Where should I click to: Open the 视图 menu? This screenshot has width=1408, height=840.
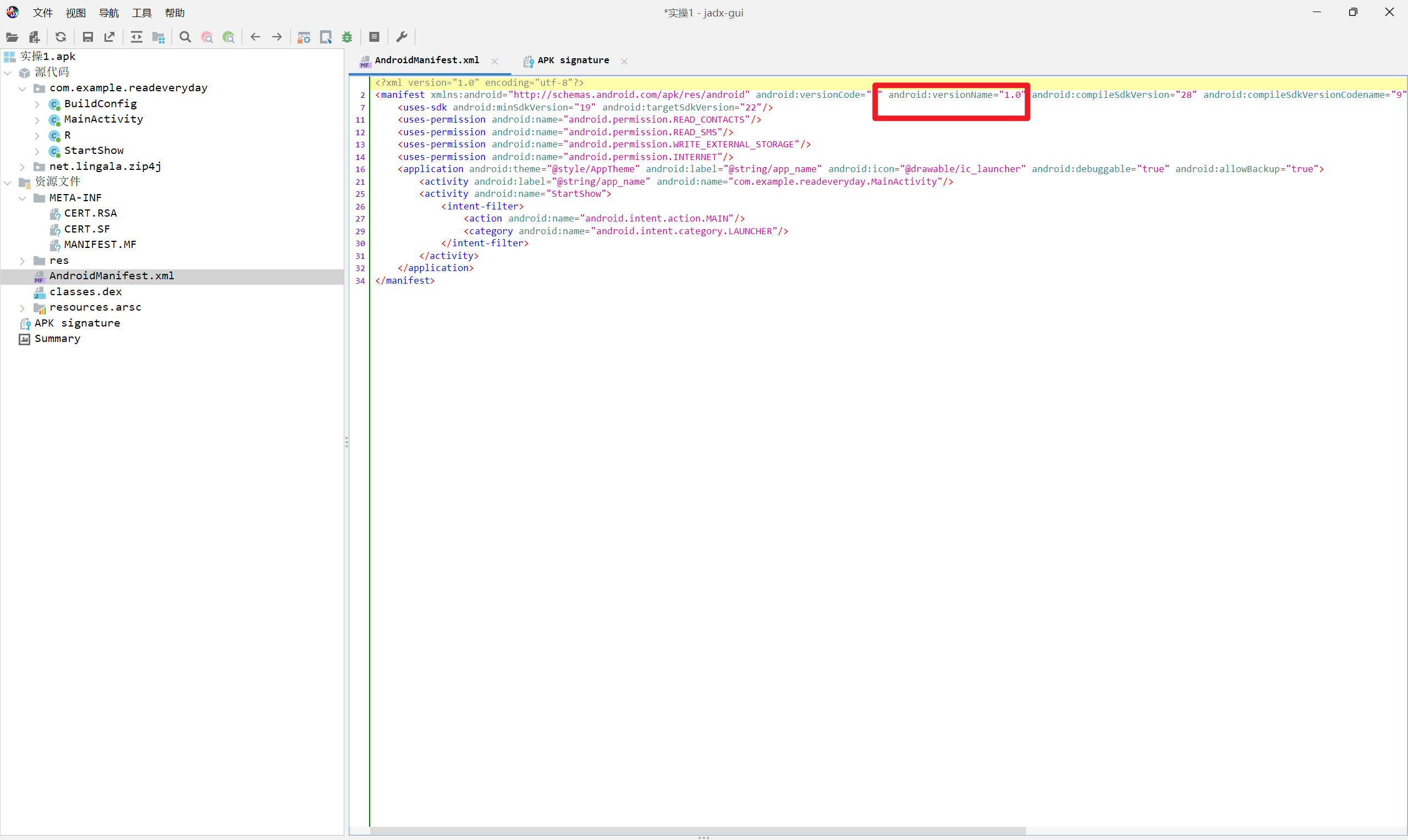pos(75,13)
